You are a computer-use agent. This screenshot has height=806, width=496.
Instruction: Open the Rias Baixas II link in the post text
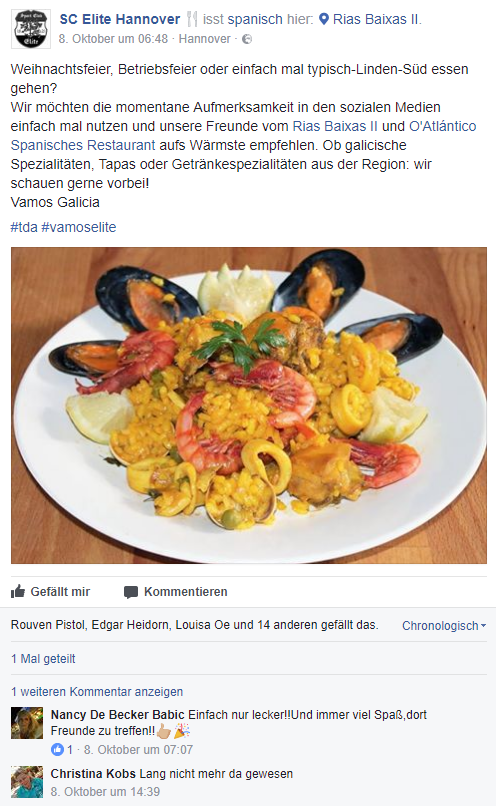pyautogui.click(x=335, y=126)
